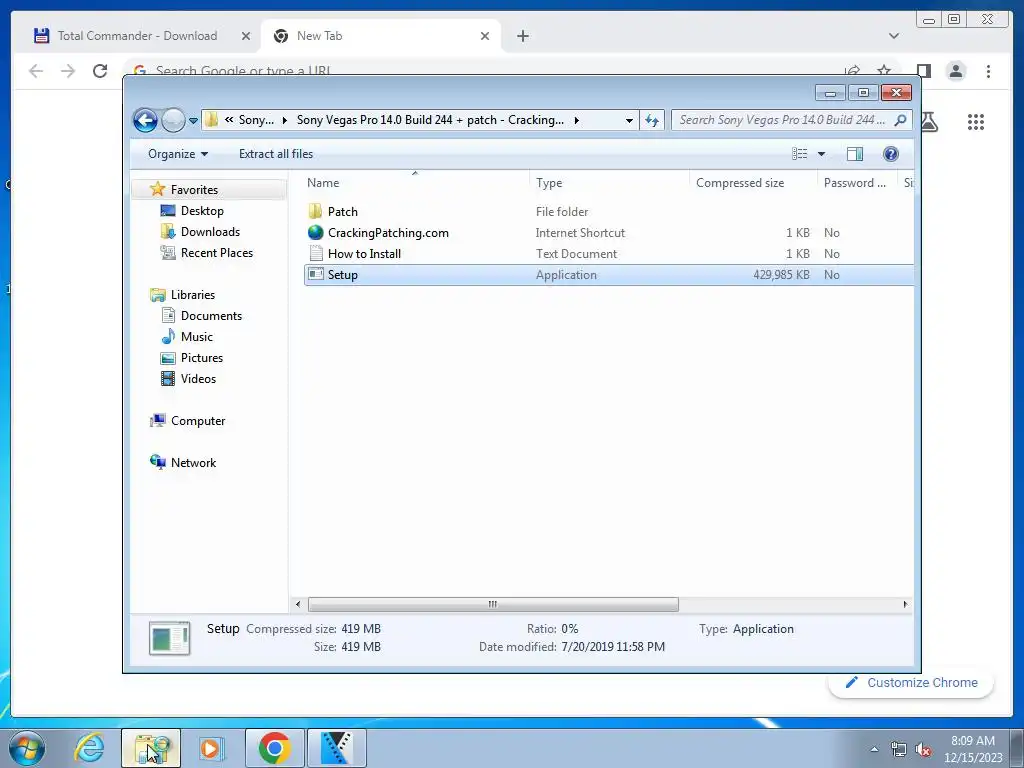Open Google apps grid
Image resolution: width=1024 pixels, height=768 pixels.
point(976,121)
